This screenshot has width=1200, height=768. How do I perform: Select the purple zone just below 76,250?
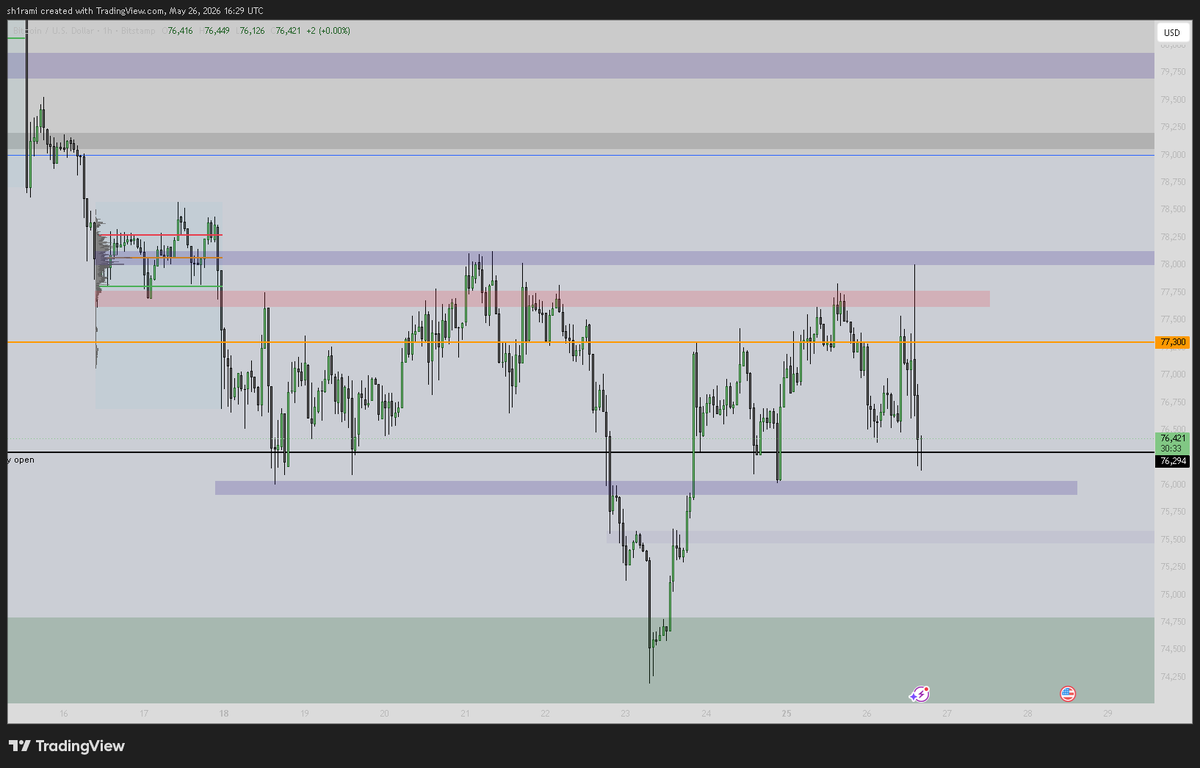click(646, 488)
